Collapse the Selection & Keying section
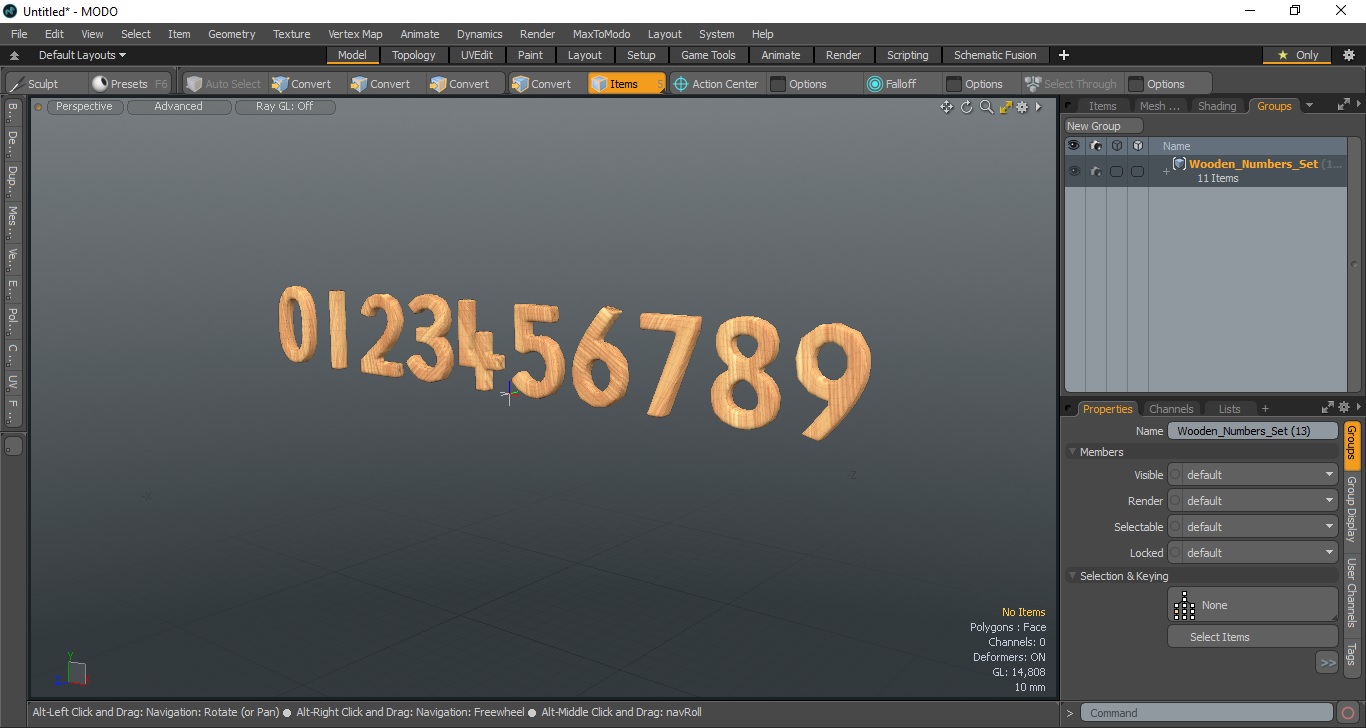Viewport: 1366px width, 728px height. 1072,576
